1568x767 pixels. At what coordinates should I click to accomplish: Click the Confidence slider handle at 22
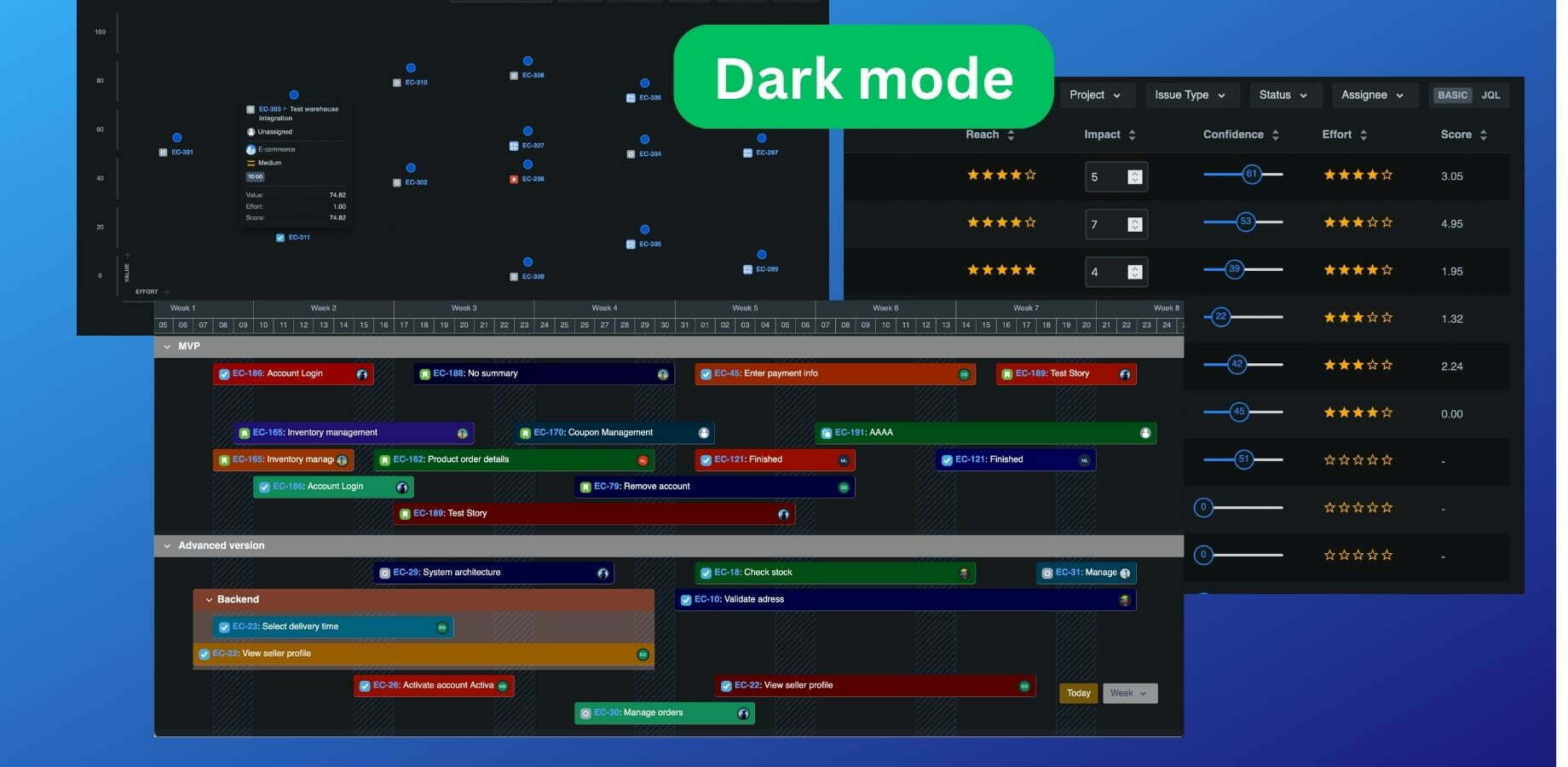[x=1220, y=317]
